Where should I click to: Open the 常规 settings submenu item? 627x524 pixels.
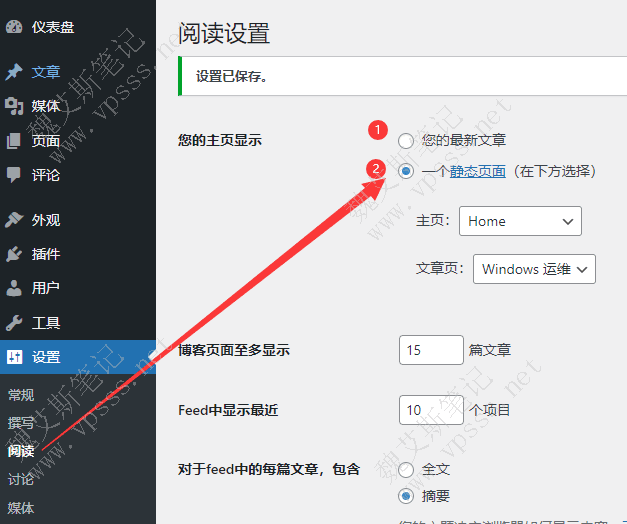[x=21, y=395]
